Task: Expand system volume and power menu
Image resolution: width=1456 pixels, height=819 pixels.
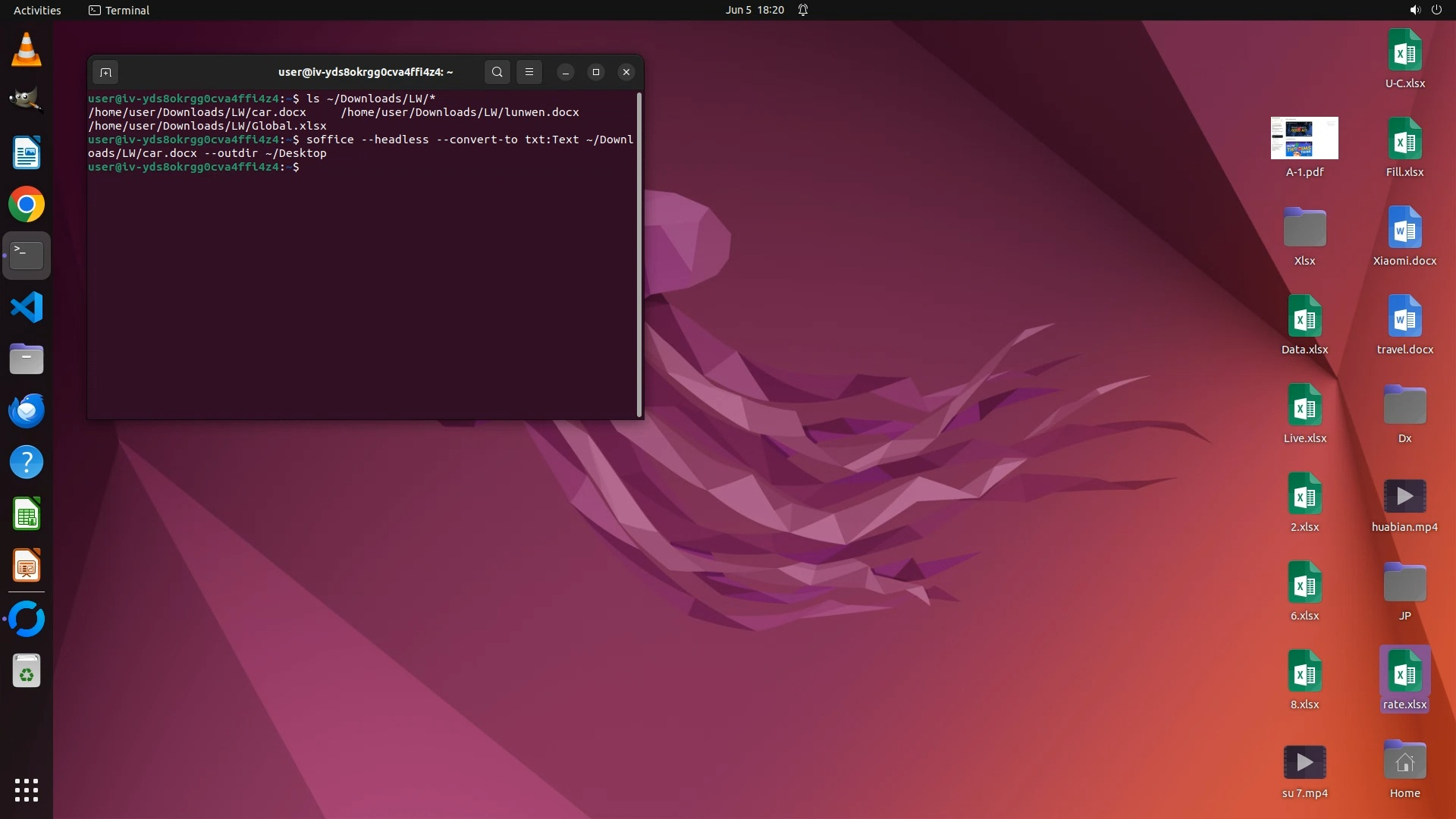Action: click(1425, 10)
